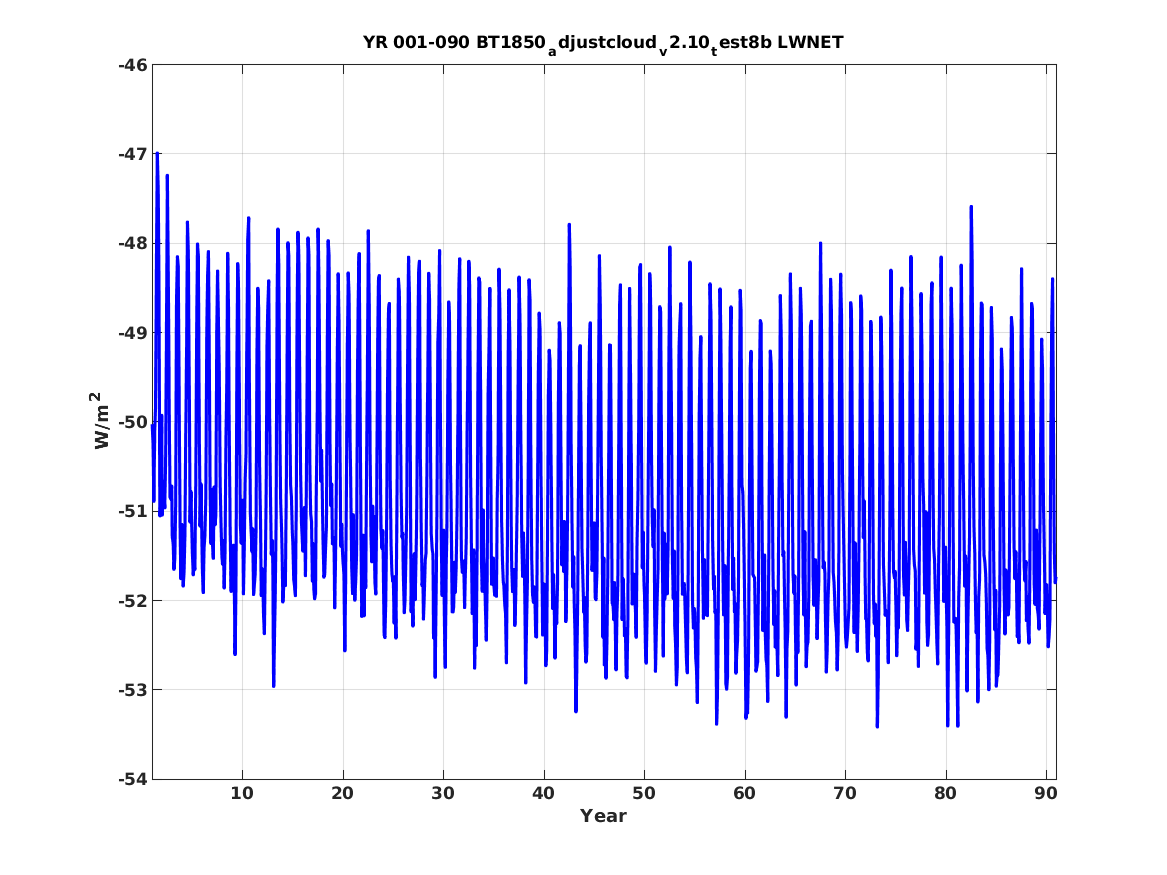Select the 'Year' x-axis label
The image size is (1167, 875).
click(x=604, y=816)
